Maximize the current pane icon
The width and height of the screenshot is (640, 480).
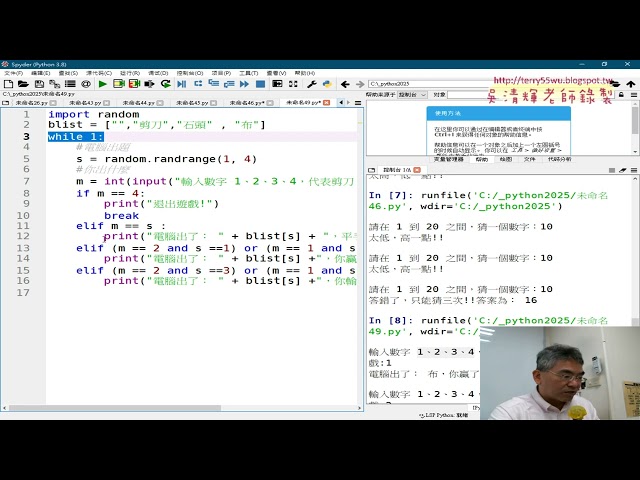277,84
